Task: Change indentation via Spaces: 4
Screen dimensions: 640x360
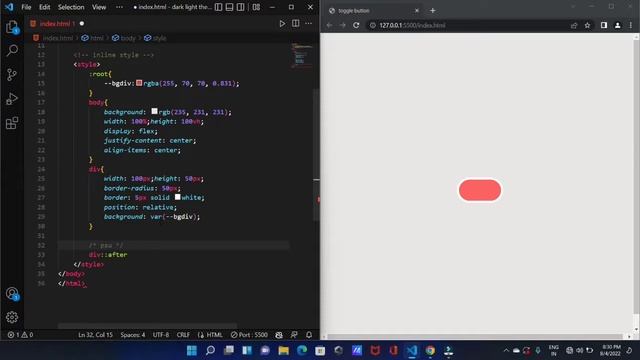Action: [133, 335]
